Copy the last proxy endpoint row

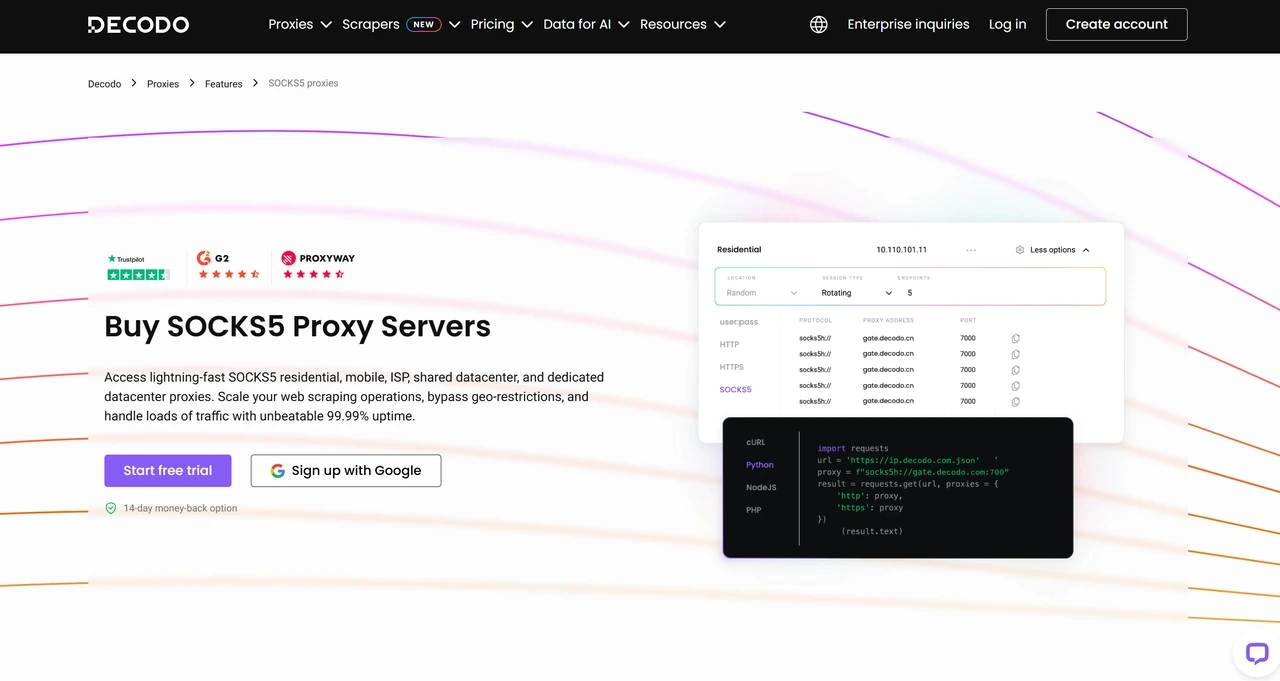1015,401
